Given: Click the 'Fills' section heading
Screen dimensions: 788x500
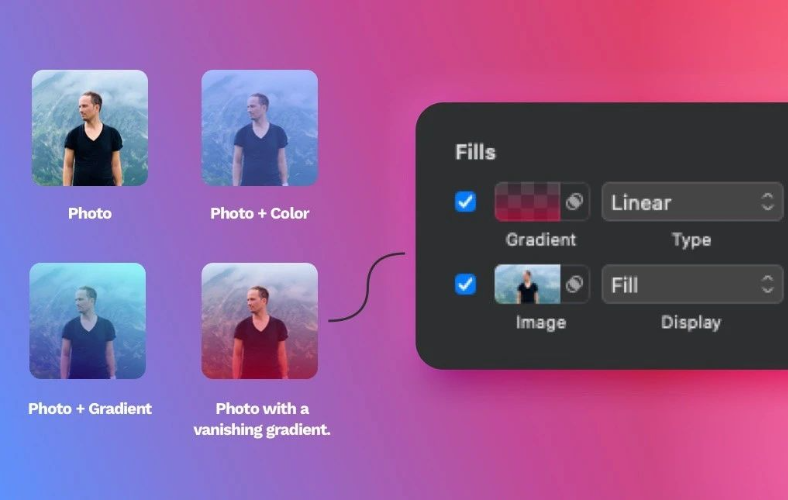Looking at the screenshot, I should [475, 152].
